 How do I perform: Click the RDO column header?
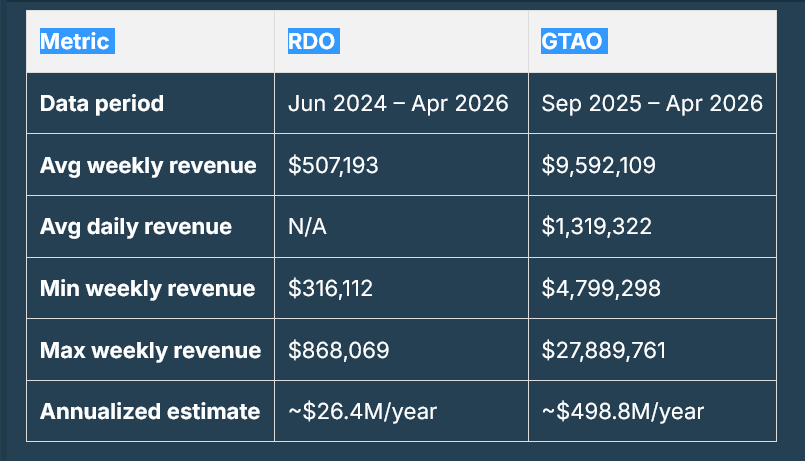click(x=311, y=42)
